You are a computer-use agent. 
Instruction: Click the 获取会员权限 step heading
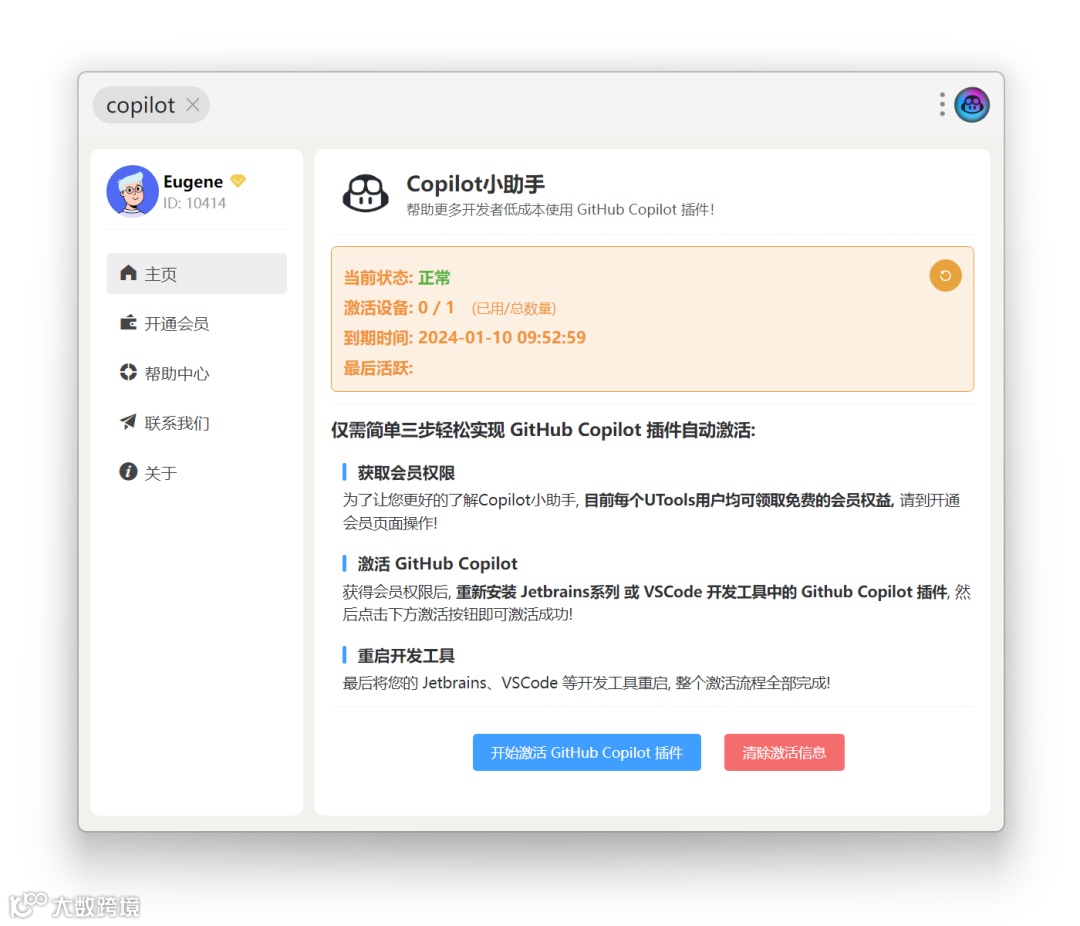click(x=406, y=473)
